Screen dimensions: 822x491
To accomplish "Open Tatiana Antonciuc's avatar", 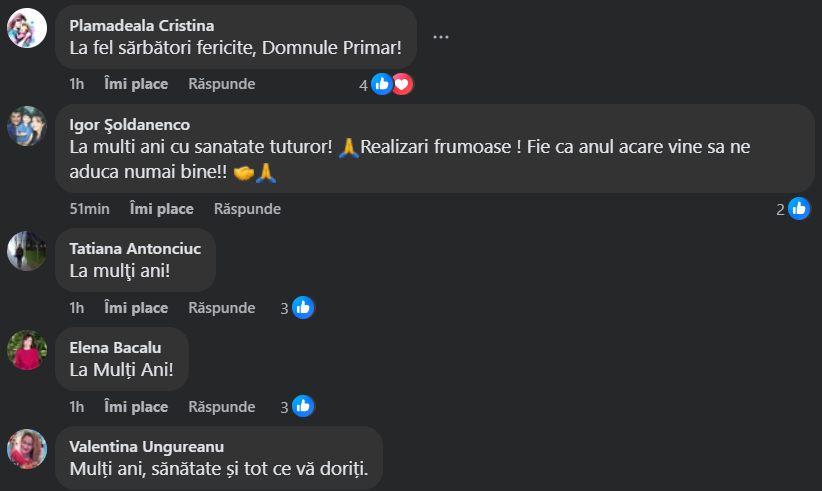I will [27, 251].
